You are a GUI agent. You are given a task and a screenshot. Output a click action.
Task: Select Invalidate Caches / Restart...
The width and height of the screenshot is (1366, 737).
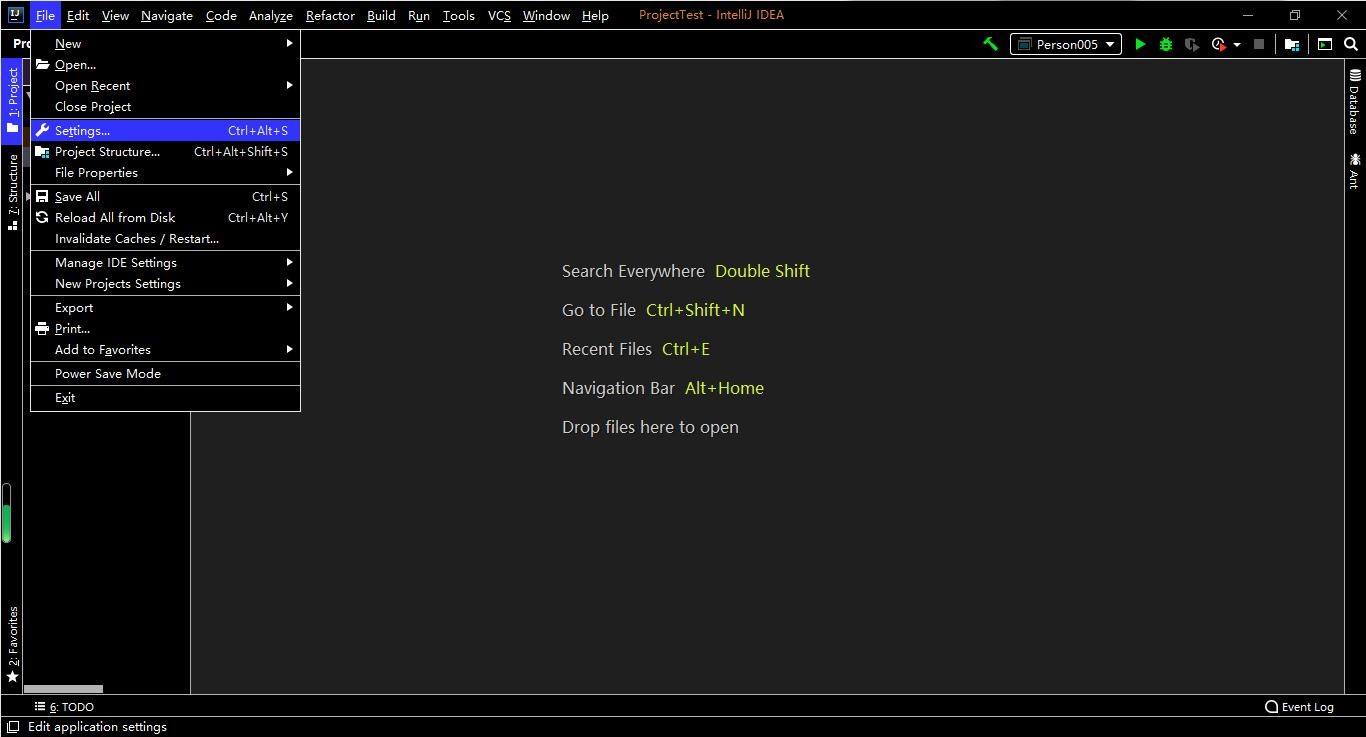pos(136,239)
